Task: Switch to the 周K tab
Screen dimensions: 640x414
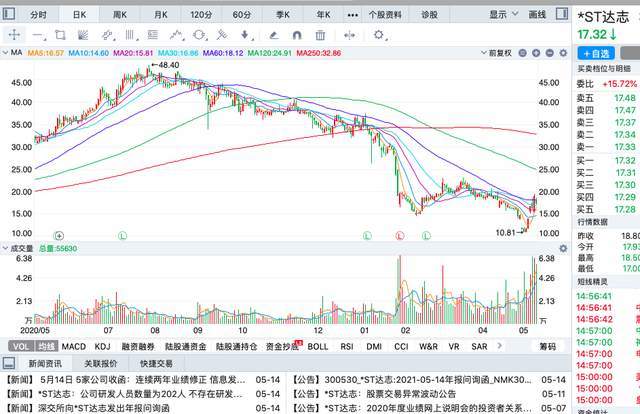Action: [x=120, y=16]
